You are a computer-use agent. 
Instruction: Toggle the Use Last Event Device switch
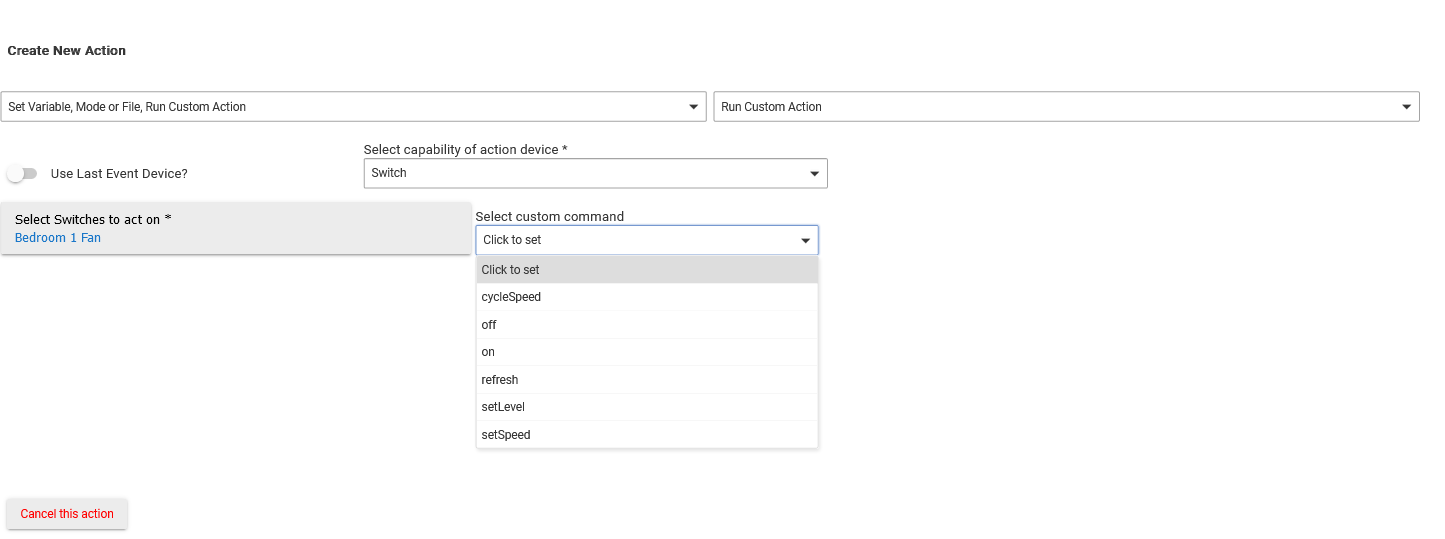click(x=22, y=174)
